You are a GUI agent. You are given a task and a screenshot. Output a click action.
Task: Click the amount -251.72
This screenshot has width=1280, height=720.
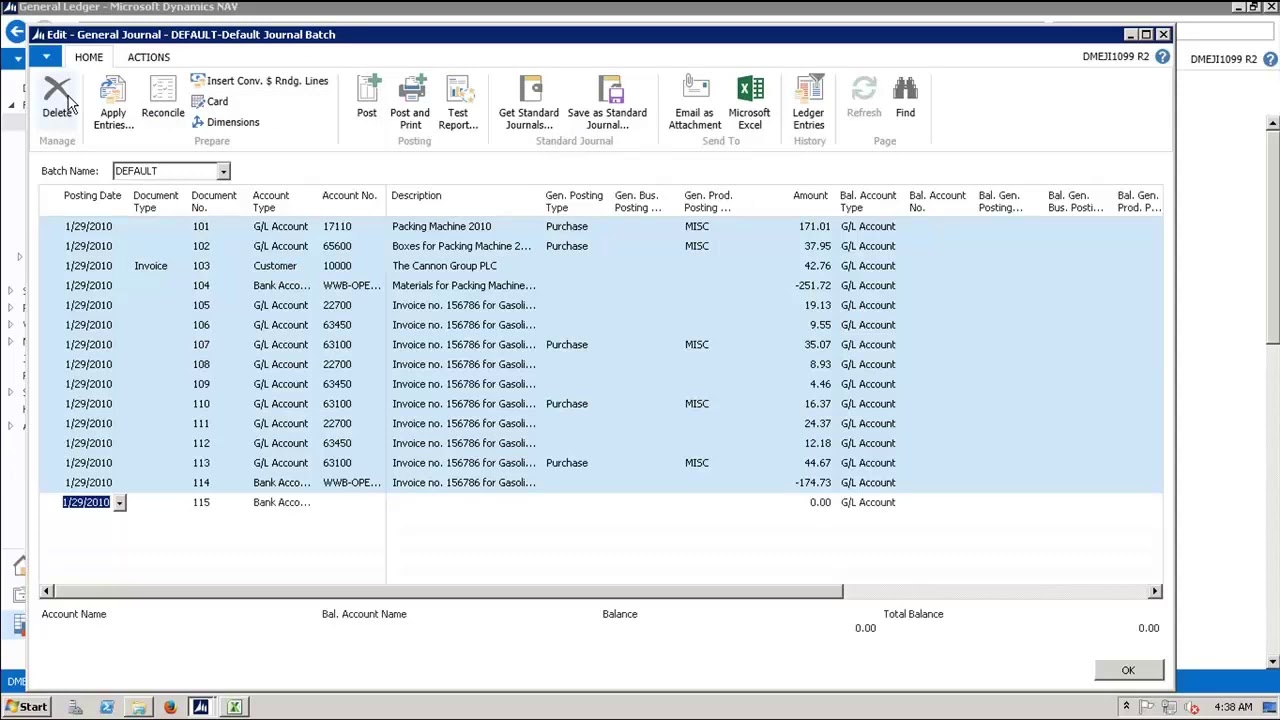pos(813,286)
